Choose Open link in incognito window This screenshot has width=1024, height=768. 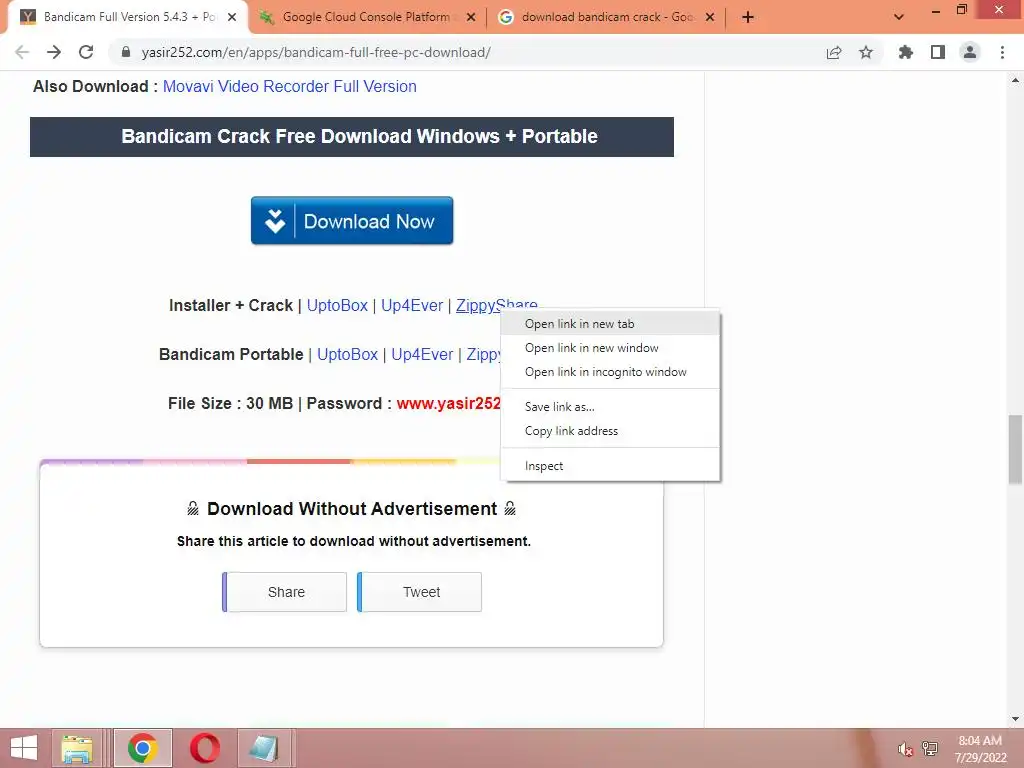[611, 372]
